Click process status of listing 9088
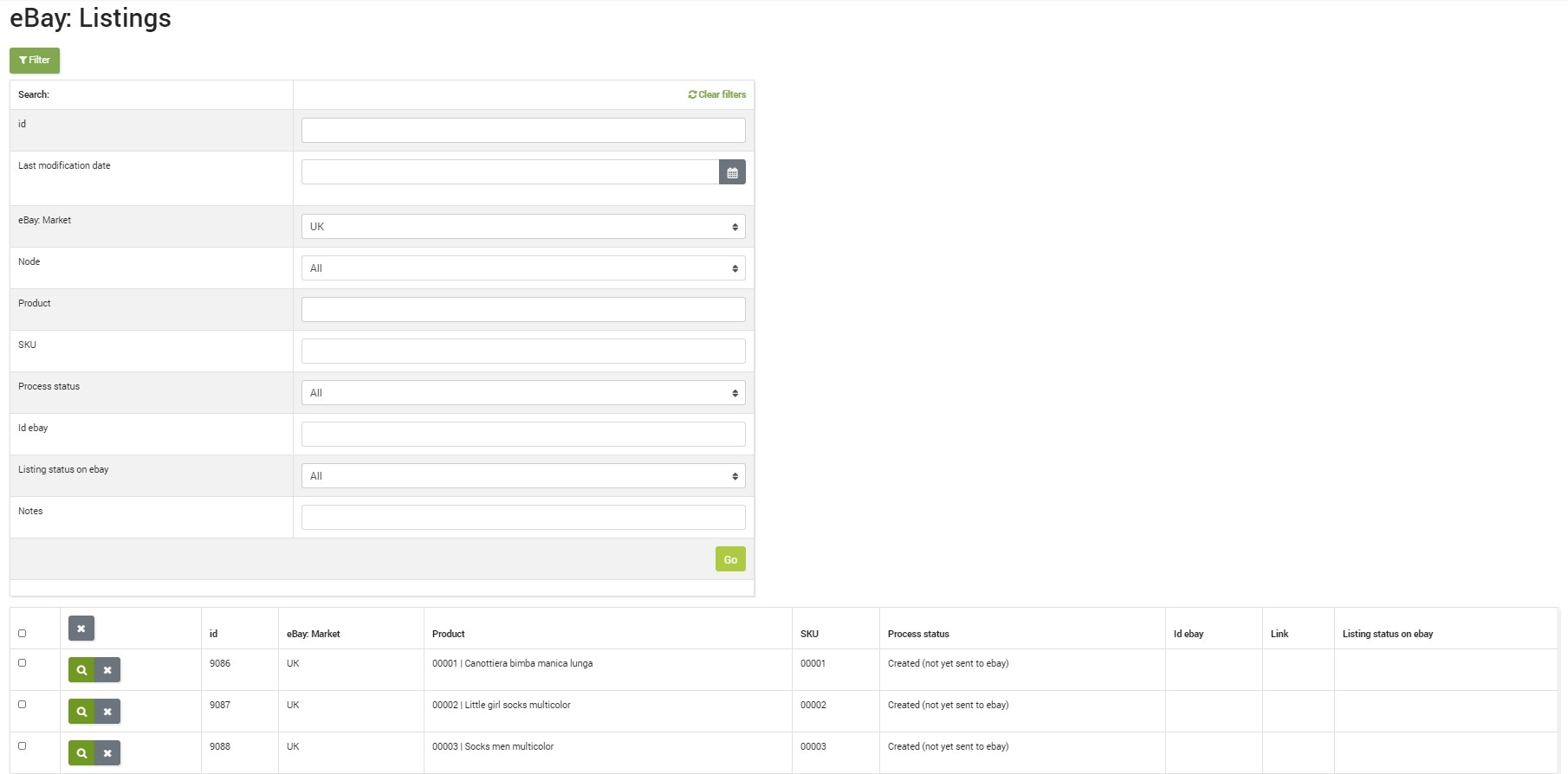 [948, 746]
